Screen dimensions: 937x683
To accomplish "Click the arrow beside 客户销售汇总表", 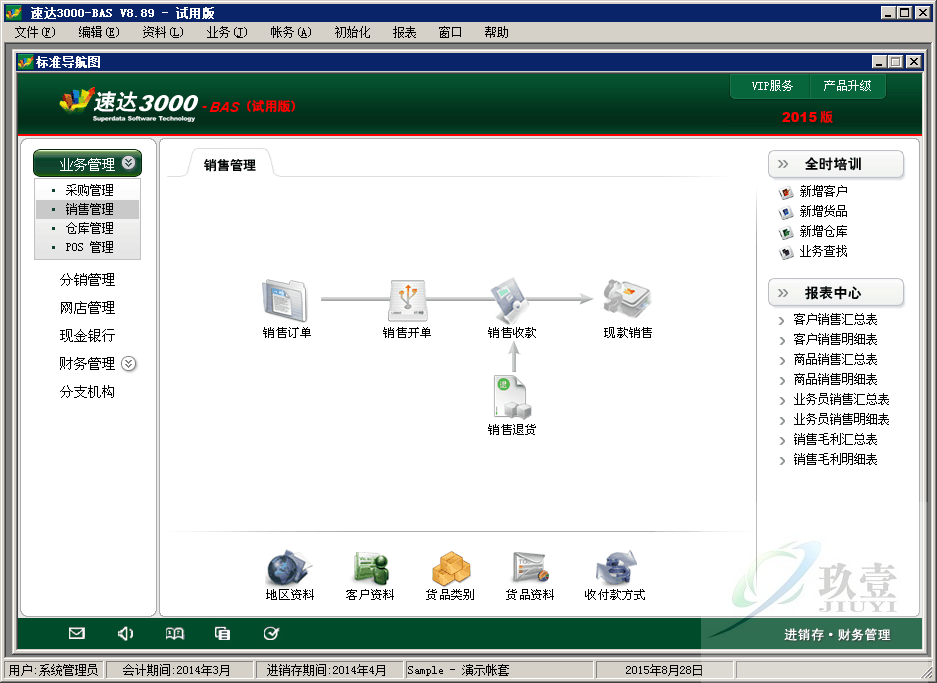I will pos(782,321).
